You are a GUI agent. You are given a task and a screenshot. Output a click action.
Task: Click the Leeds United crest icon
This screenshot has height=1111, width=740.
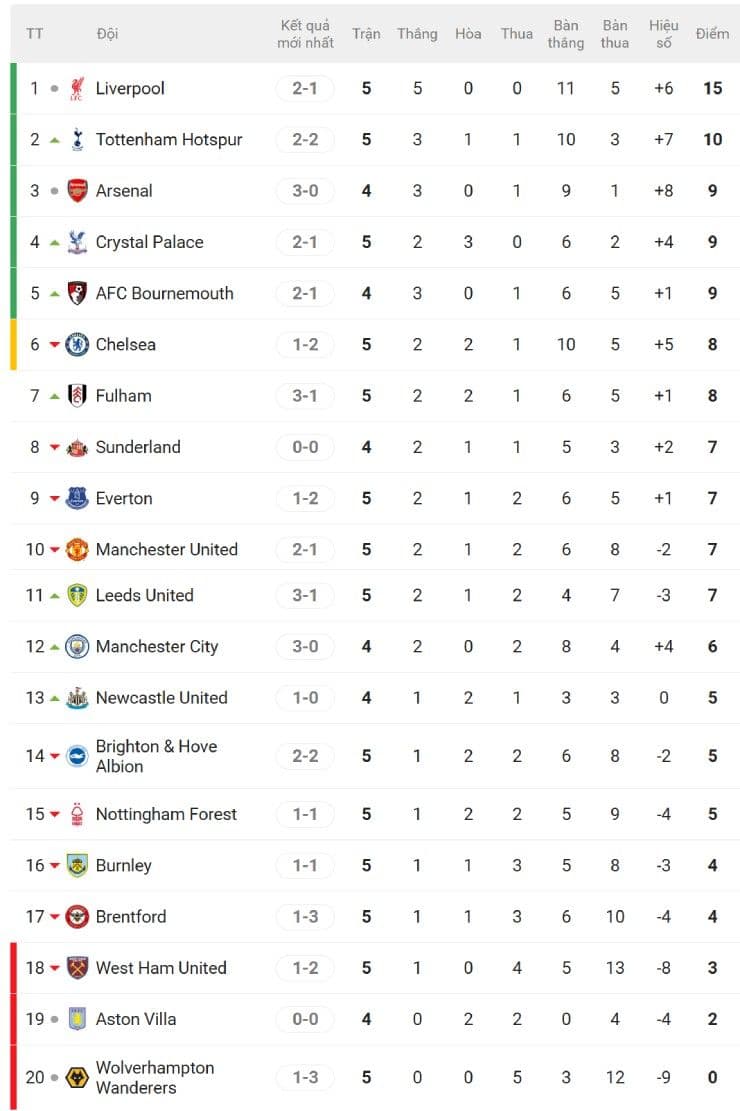point(77,596)
